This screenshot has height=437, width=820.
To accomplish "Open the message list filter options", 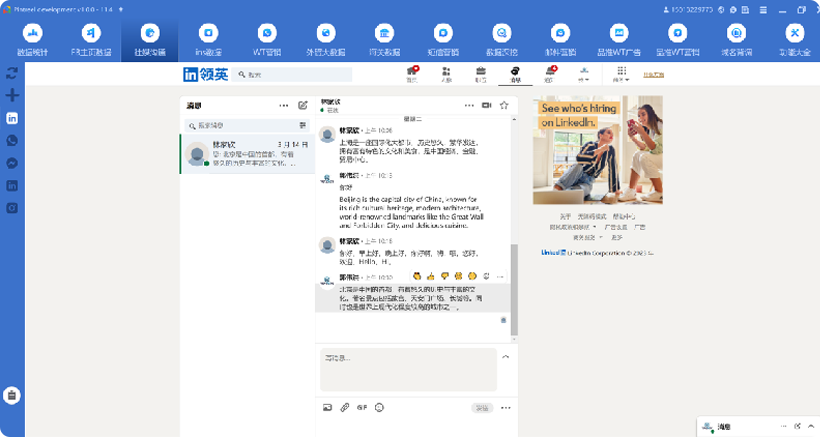I will [x=302, y=125].
